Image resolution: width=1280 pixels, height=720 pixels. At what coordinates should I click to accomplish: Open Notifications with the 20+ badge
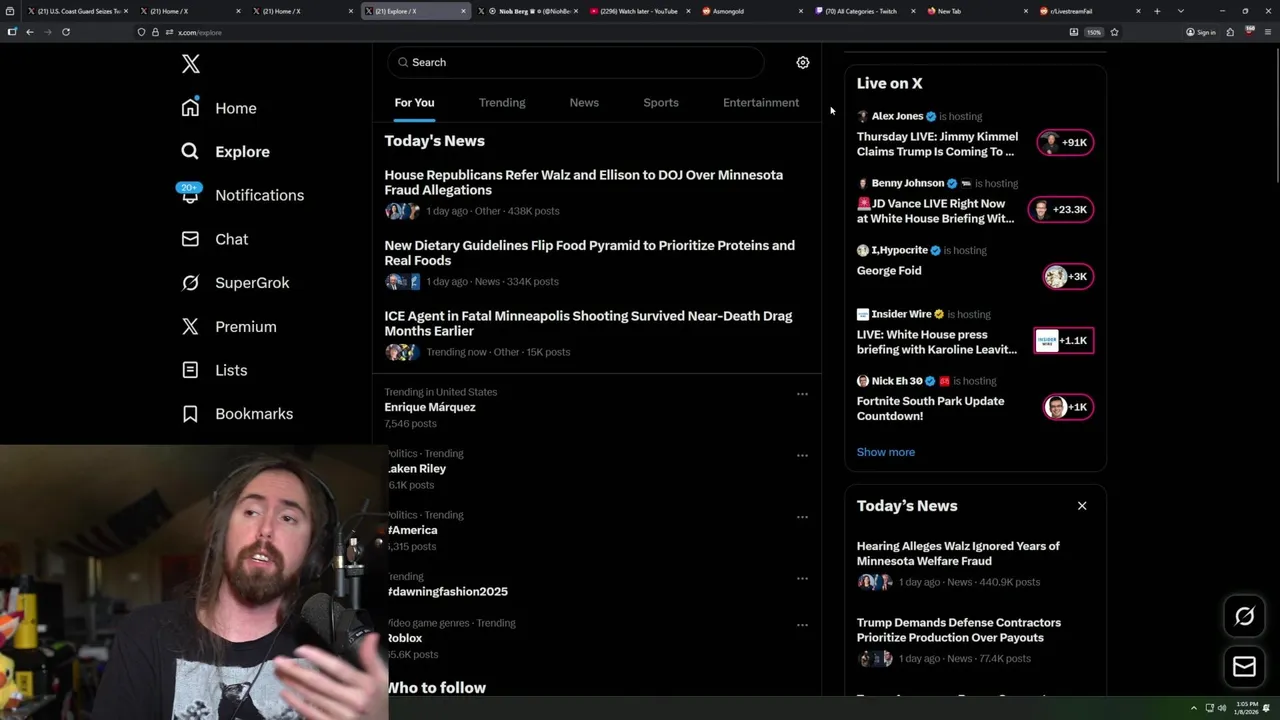(x=241, y=195)
